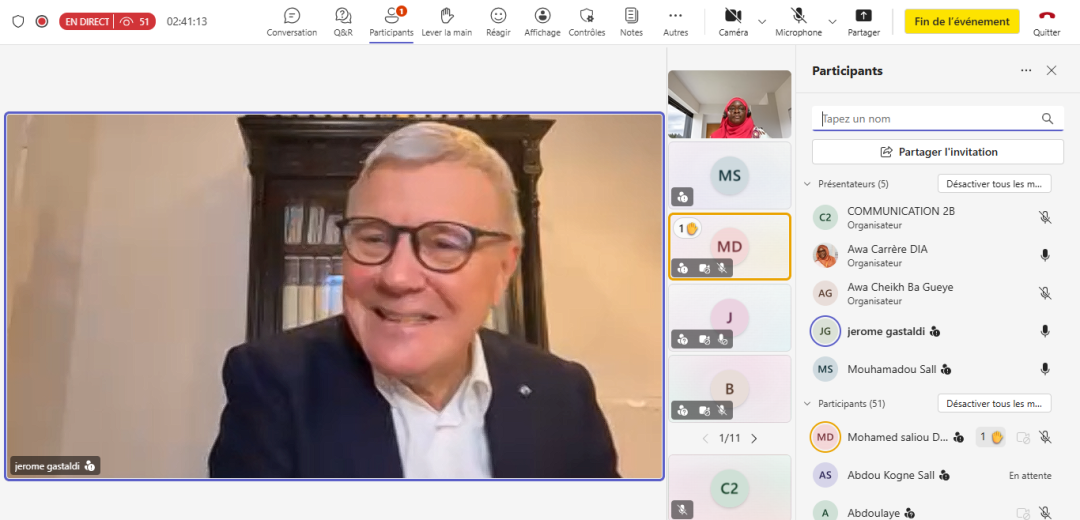Screen dimensions: 1080x520
Task: Go to next page of video thumbnails
Action: click(x=754, y=438)
